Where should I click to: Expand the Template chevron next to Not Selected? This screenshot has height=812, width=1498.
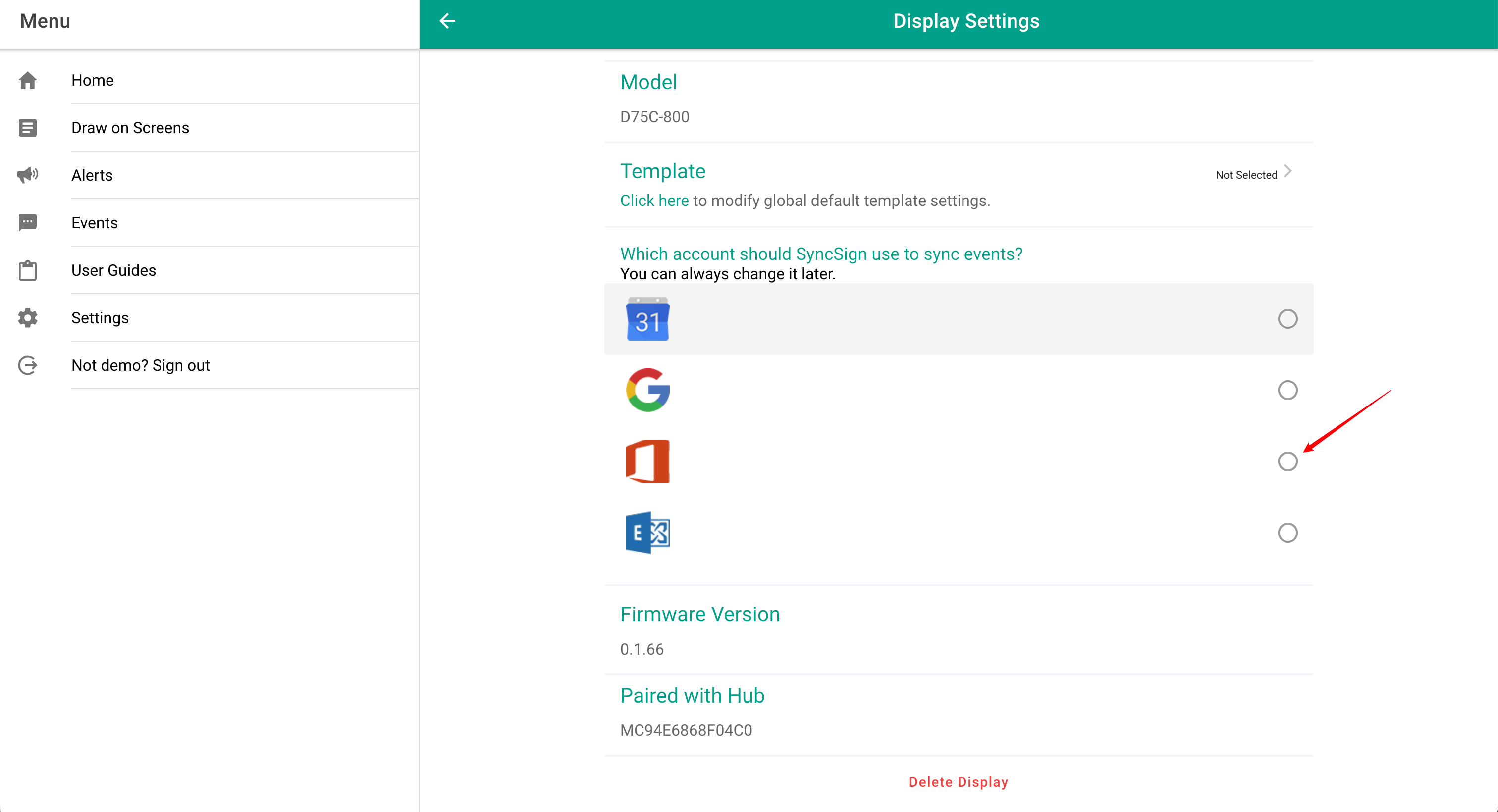click(x=1288, y=171)
